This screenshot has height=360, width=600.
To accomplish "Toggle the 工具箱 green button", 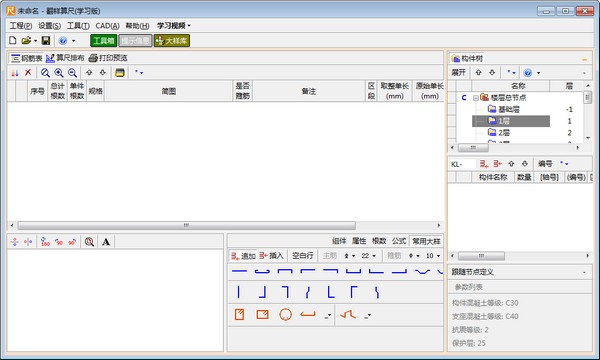I will click(x=103, y=41).
